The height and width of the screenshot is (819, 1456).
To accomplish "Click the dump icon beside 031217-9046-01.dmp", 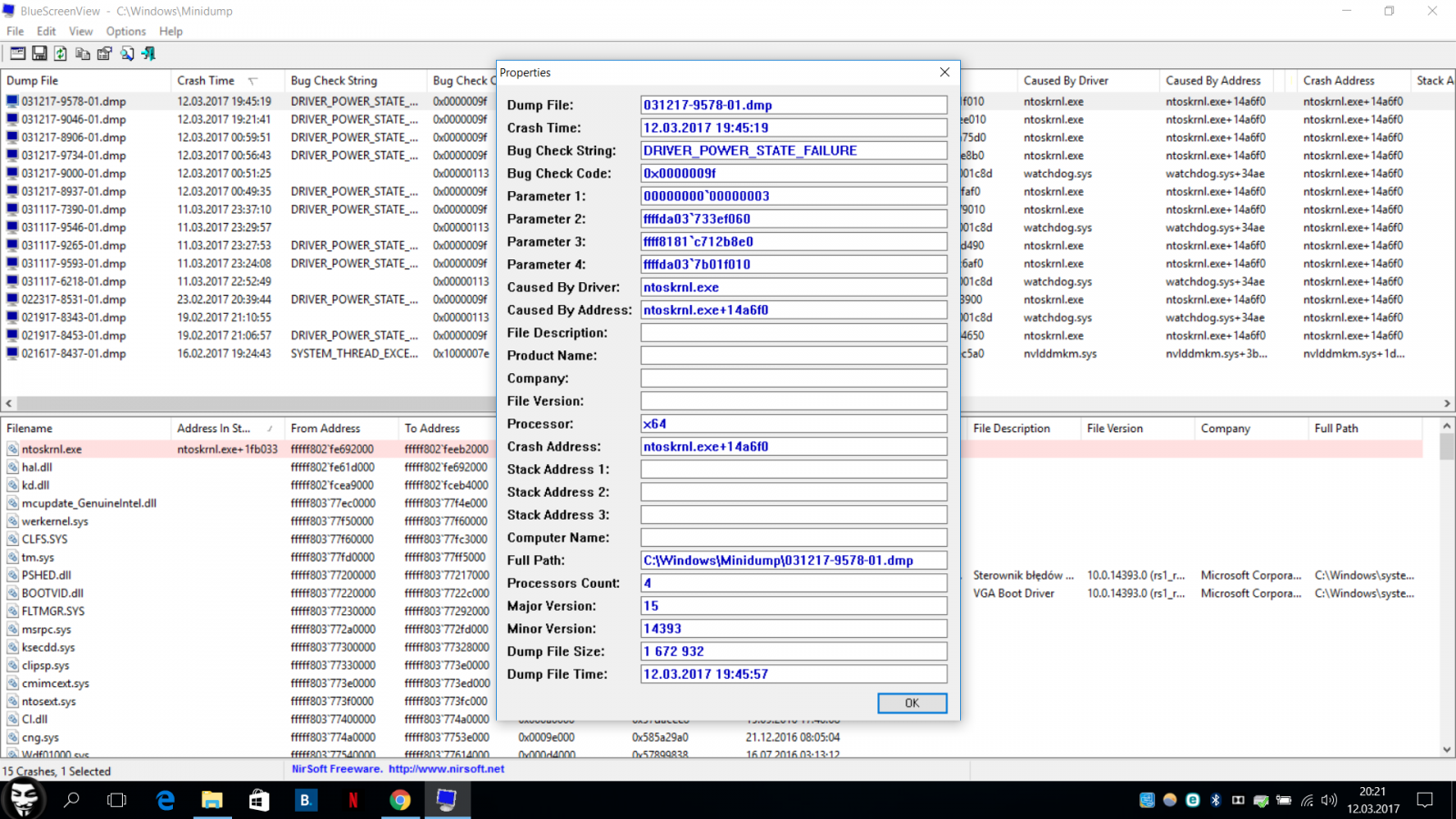I will [13, 119].
